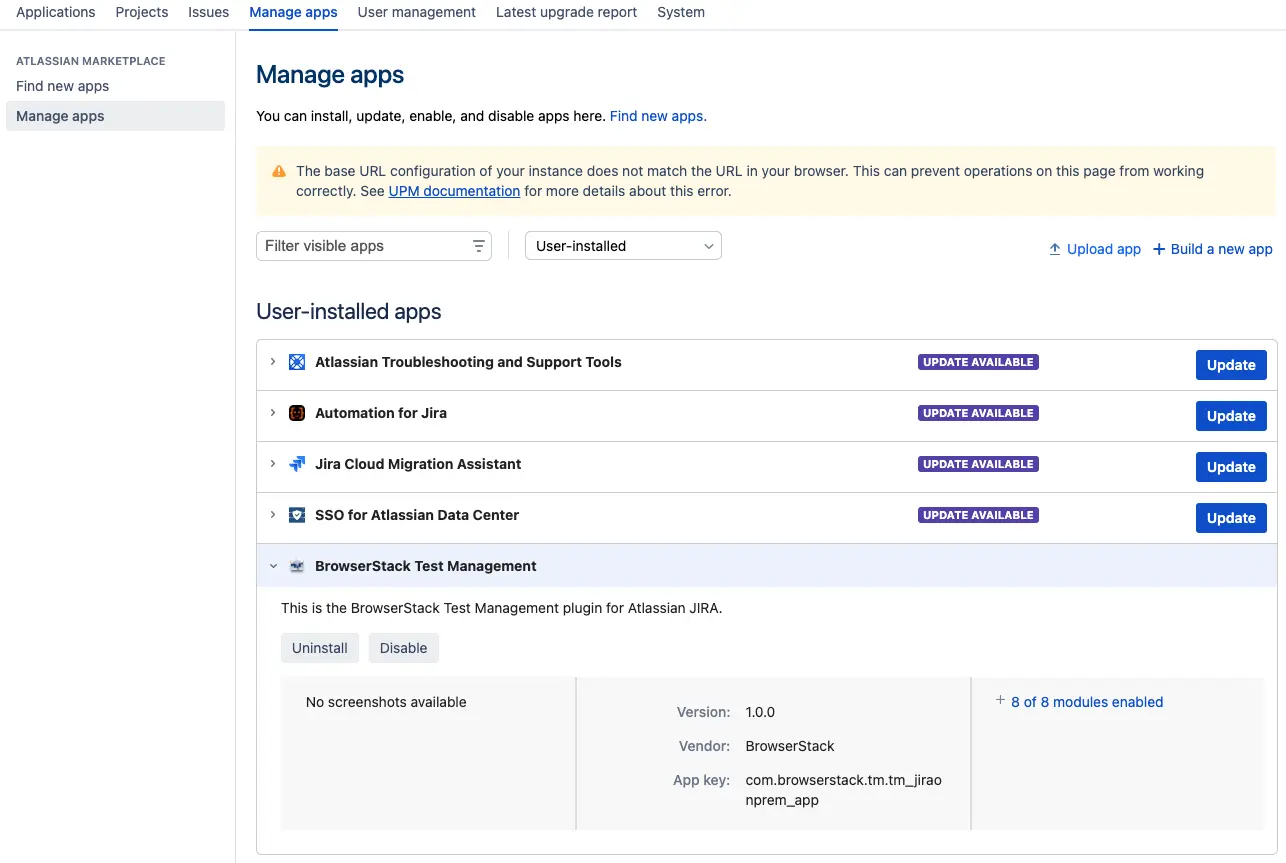
Task: Expand the Atlassian Troubleshooting and Support Tools row
Action: [x=273, y=362]
